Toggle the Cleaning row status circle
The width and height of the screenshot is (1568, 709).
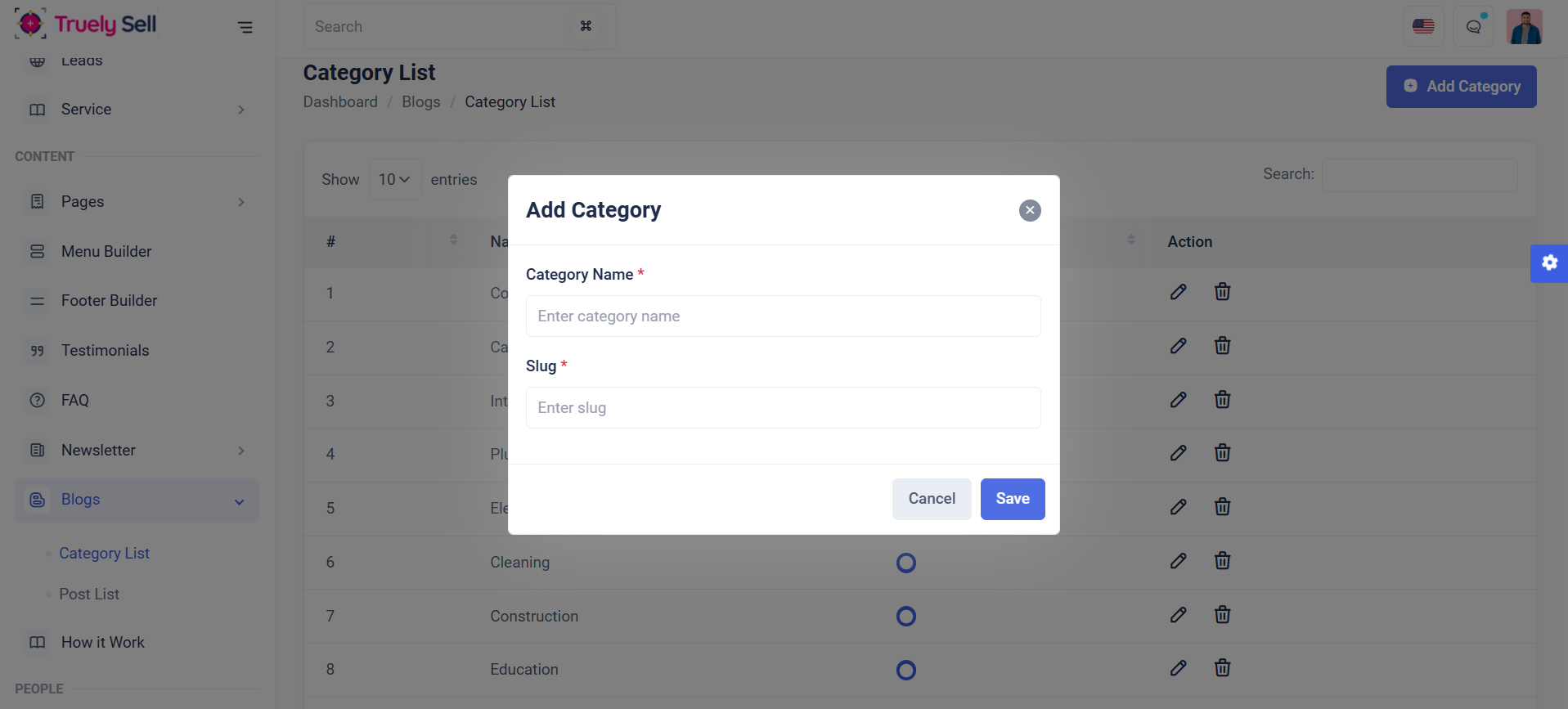905,563
